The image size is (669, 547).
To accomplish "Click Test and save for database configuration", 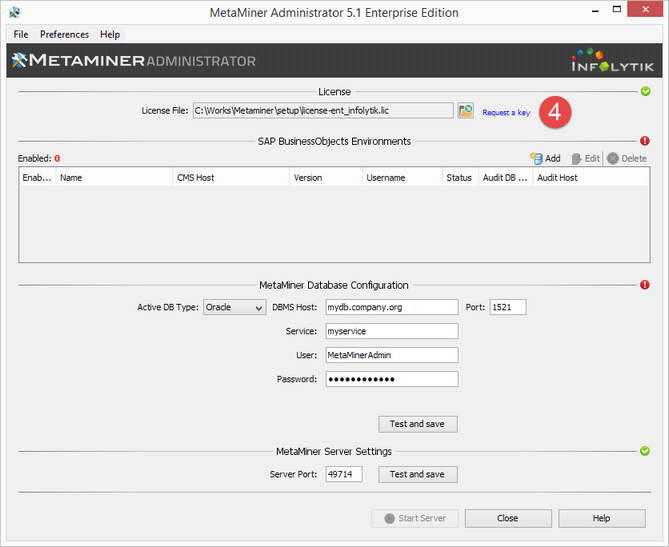I will tap(418, 424).
